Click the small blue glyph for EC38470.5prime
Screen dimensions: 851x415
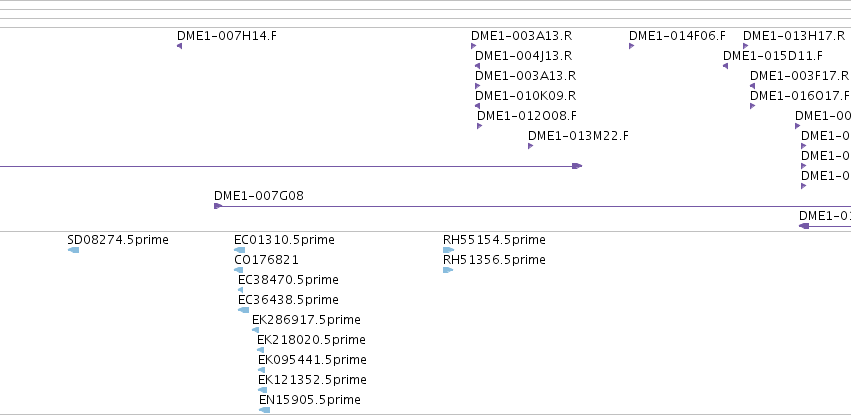coord(240,290)
